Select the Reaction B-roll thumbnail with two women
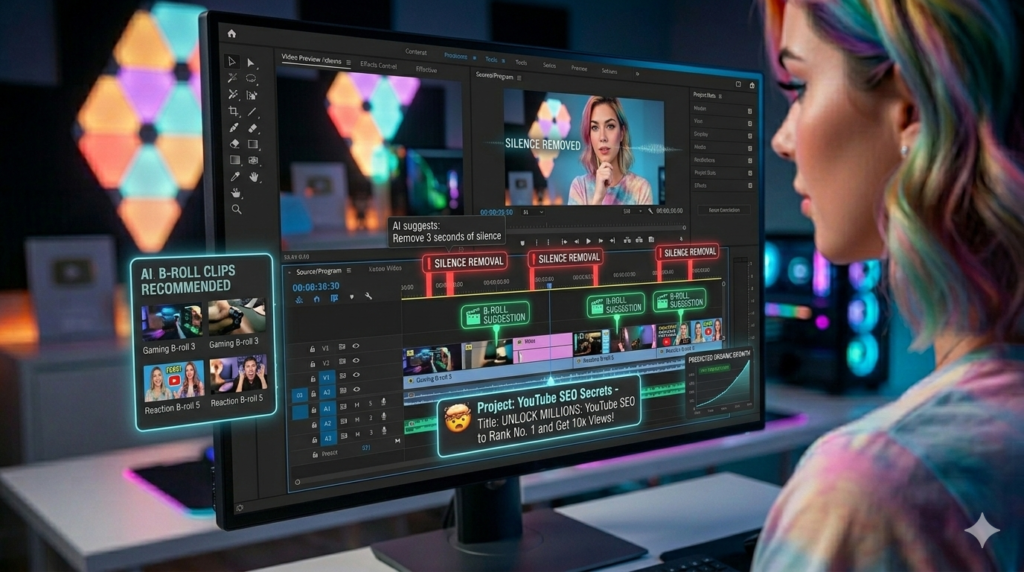This screenshot has height=572, width=1024. (174, 381)
